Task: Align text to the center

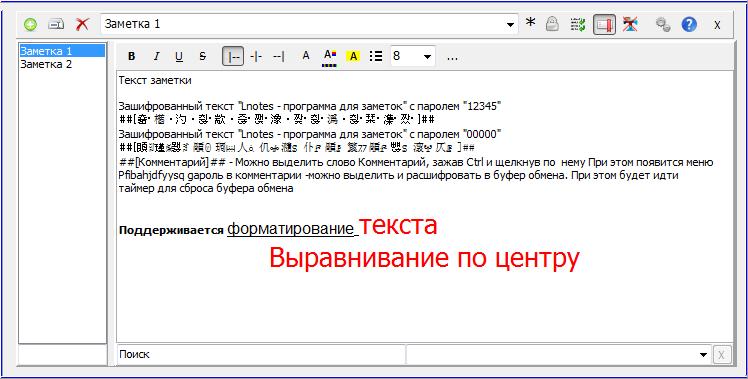Action: 256,56
